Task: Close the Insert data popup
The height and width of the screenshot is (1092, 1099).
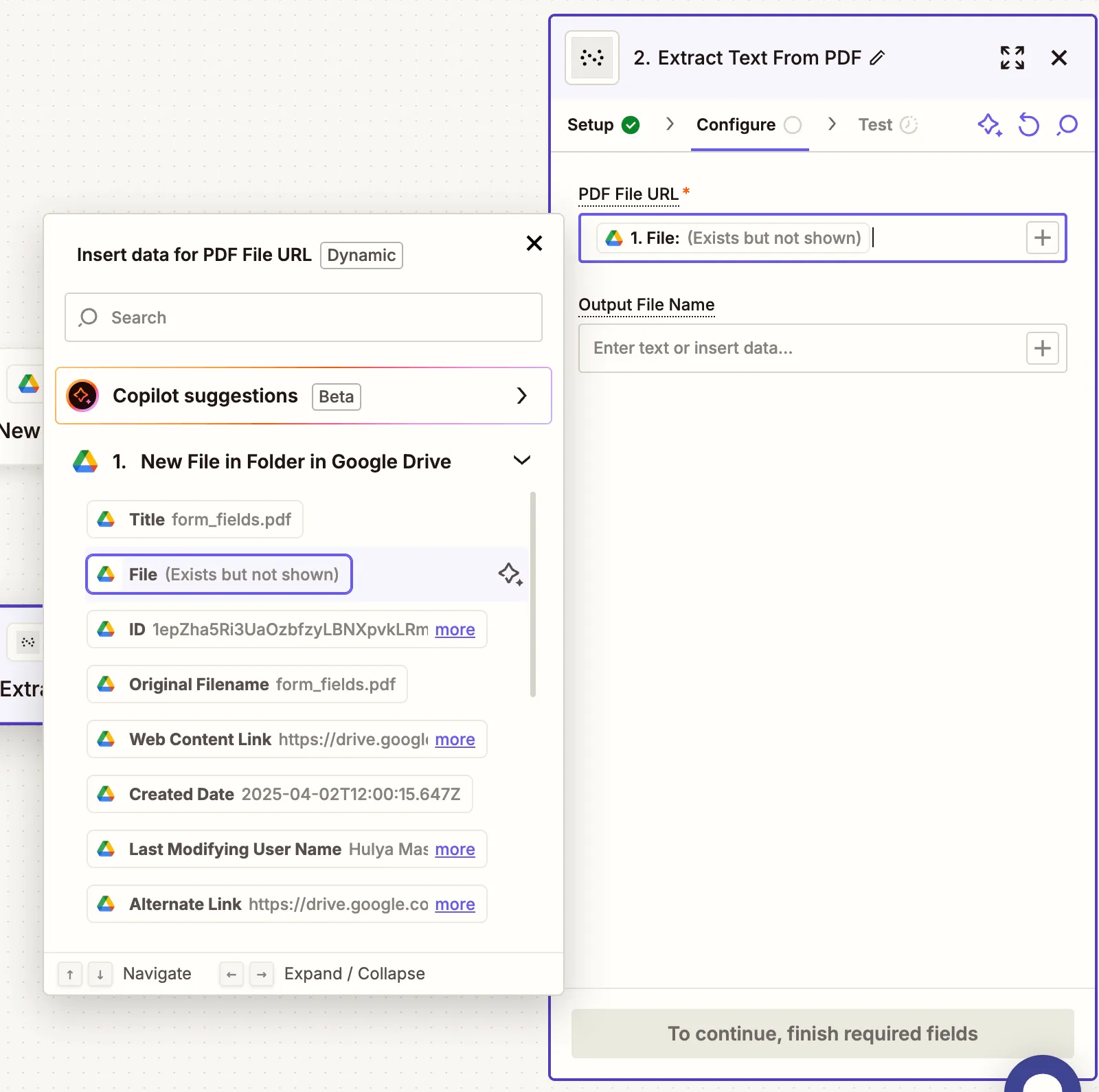Action: tap(534, 243)
